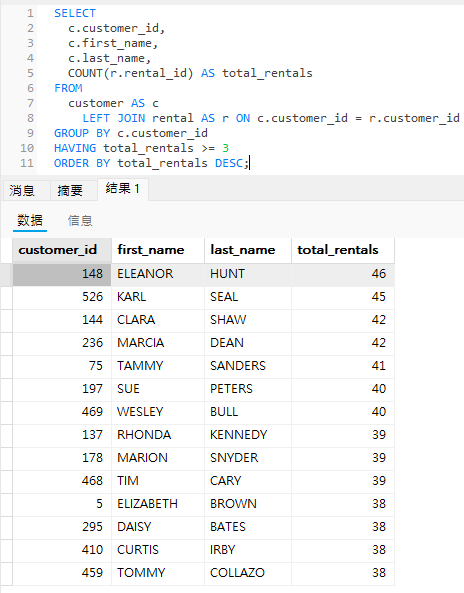Place cursor on line 8 LEFT JOIN
The height and width of the screenshot is (593, 464).
(x=113, y=118)
